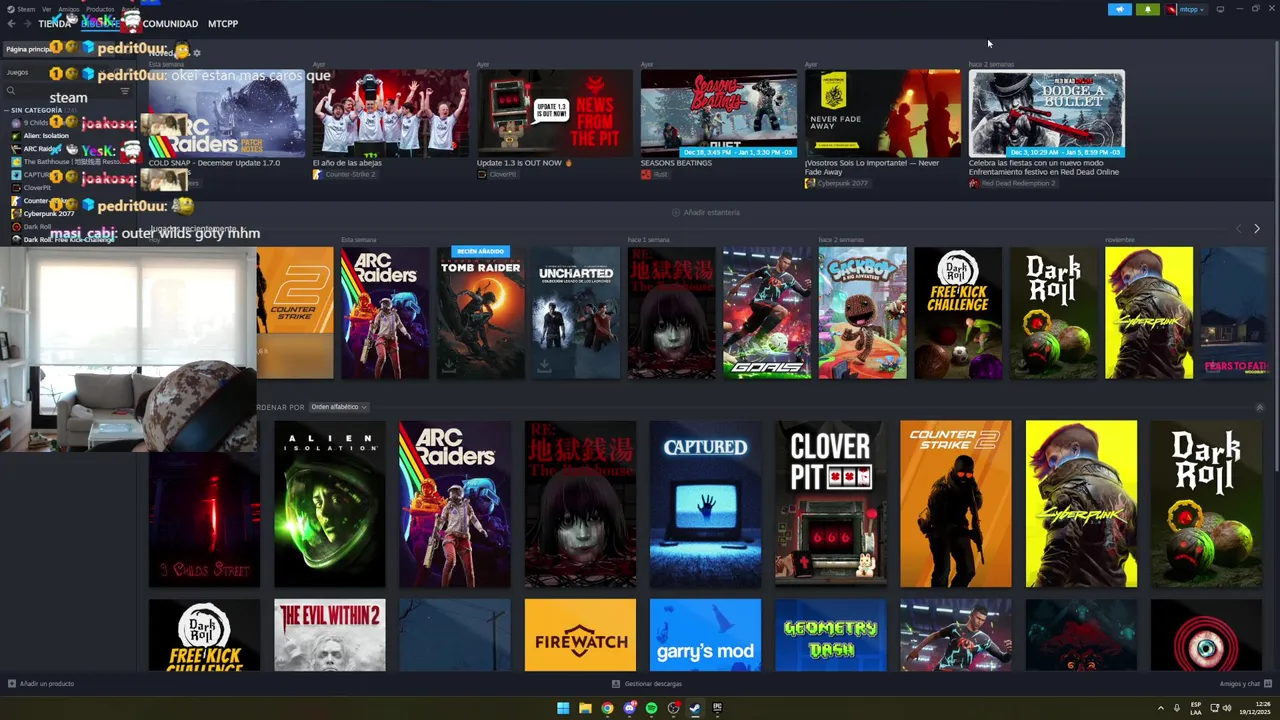Image resolution: width=1280 pixels, height=720 pixels.
Task: Open Alien Isolation cover in game grid
Action: click(x=330, y=504)
